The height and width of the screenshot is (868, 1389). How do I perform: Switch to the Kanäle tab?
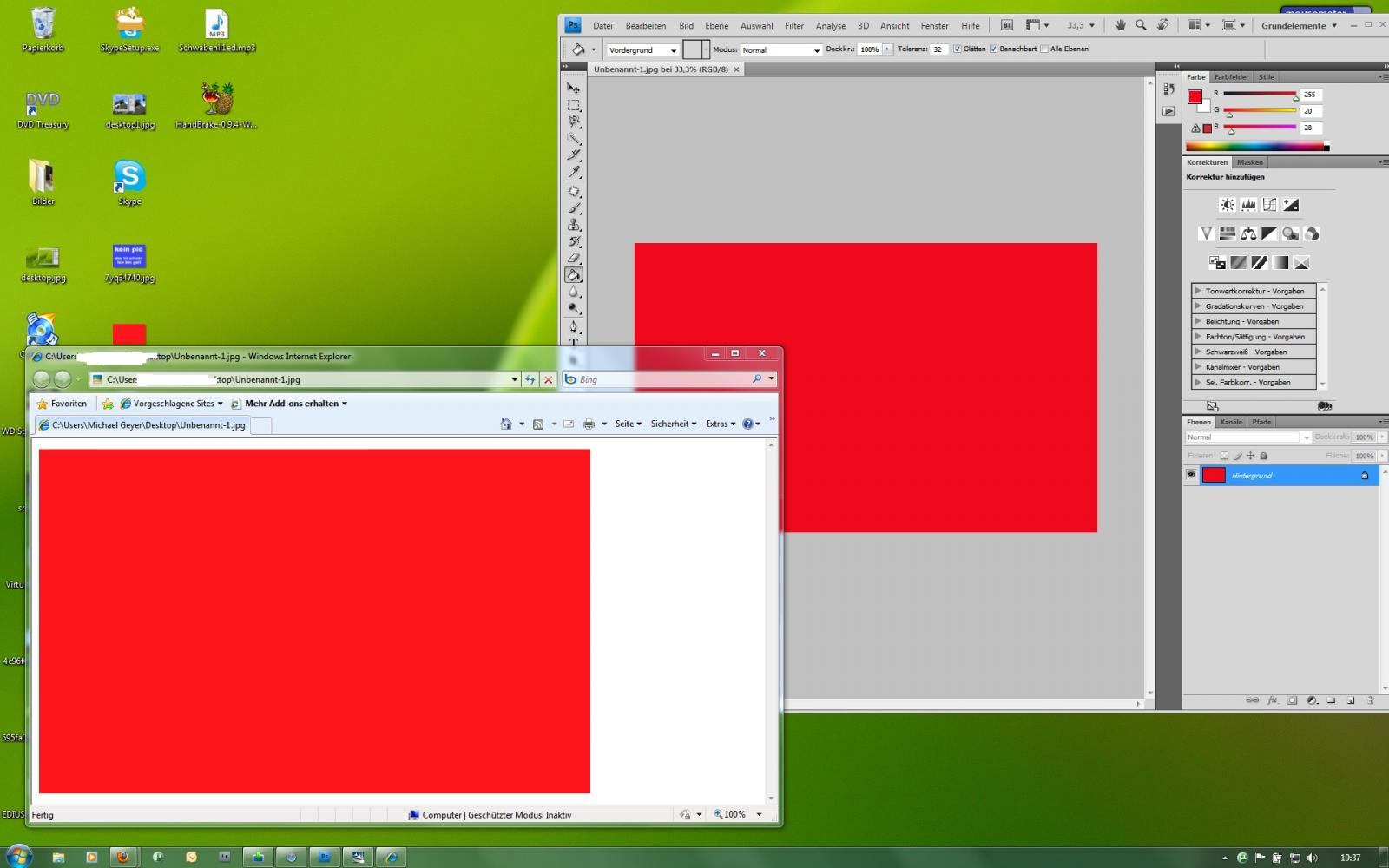click(1231, 422)
